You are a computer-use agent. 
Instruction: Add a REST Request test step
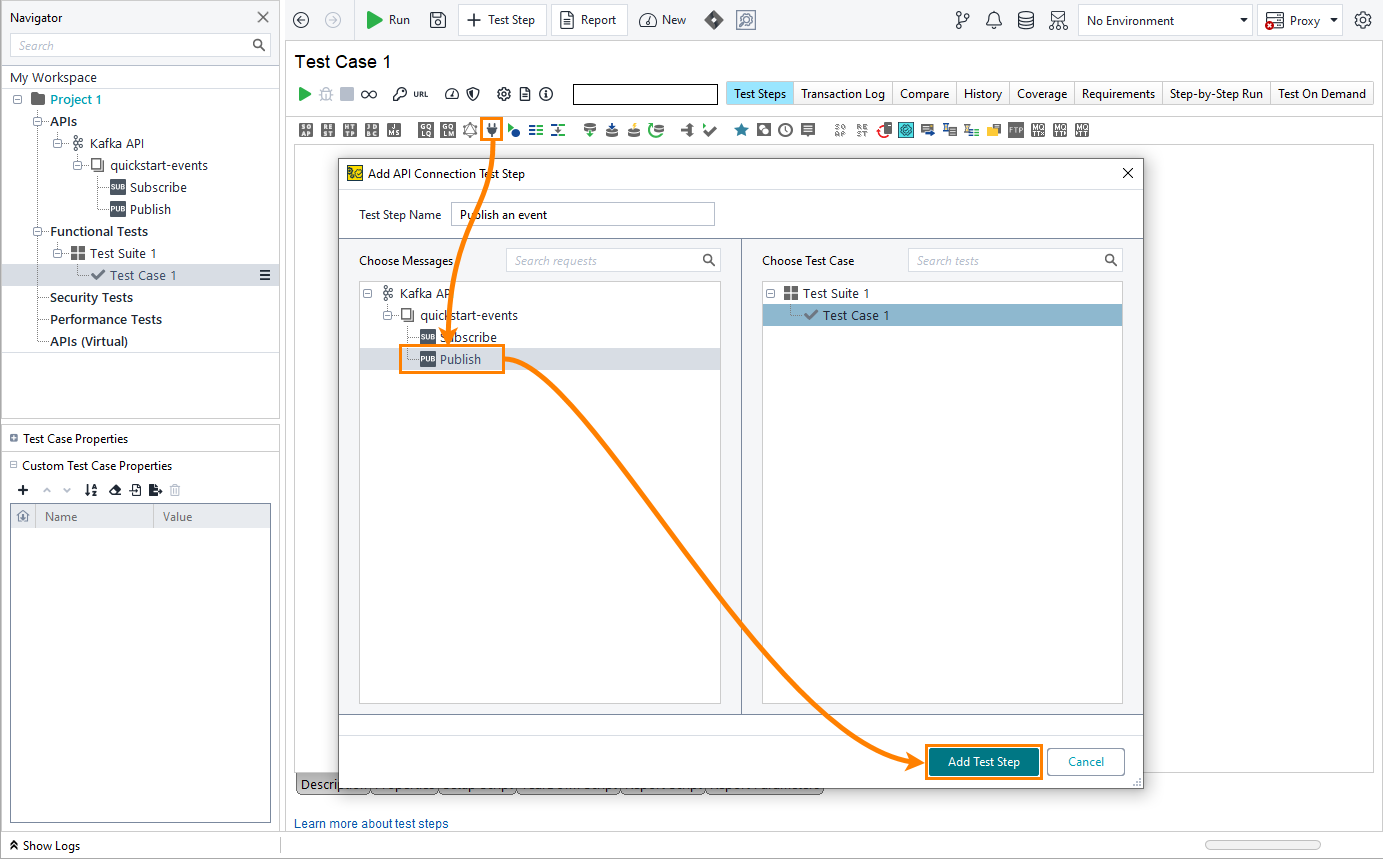(x=327, y=129)
